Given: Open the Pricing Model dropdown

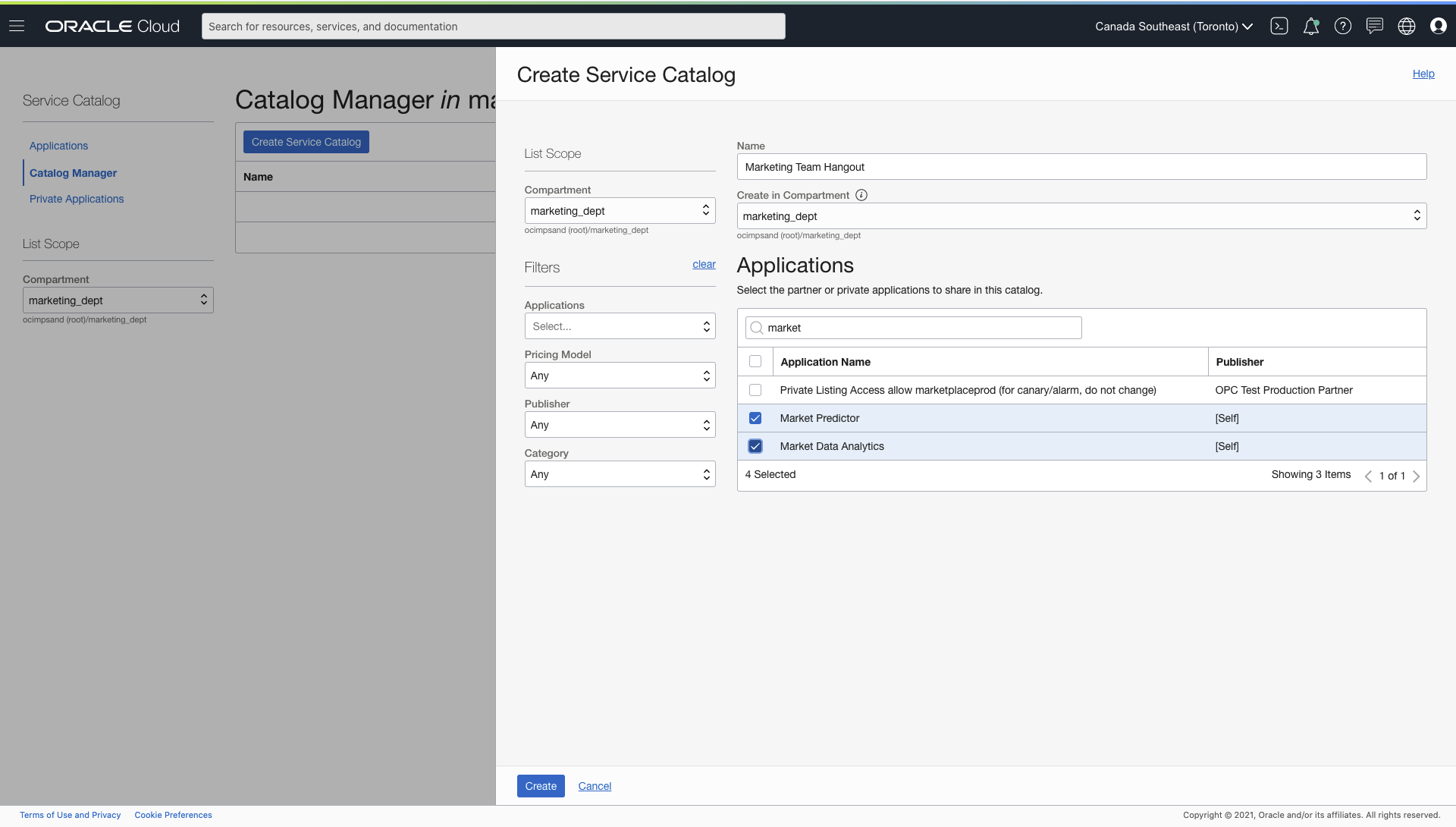Looking at the screenshot, I should 620,375.
